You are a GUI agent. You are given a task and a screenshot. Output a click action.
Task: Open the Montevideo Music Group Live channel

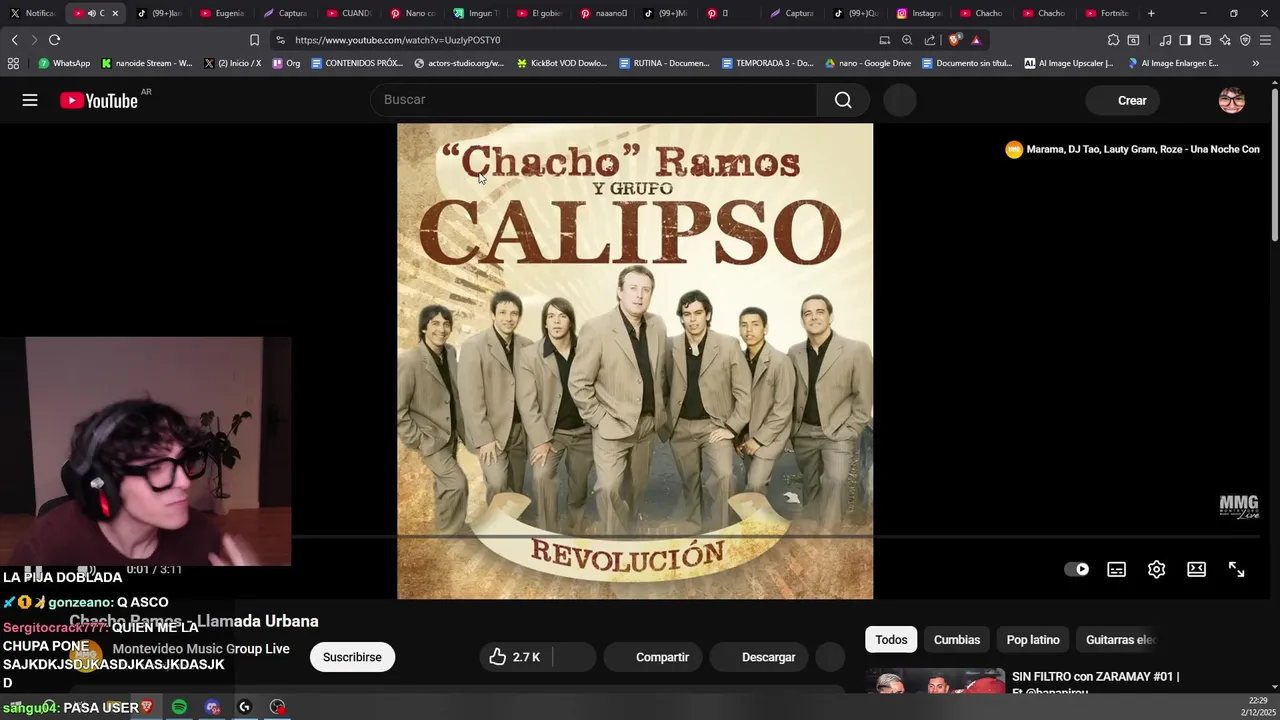201,649
